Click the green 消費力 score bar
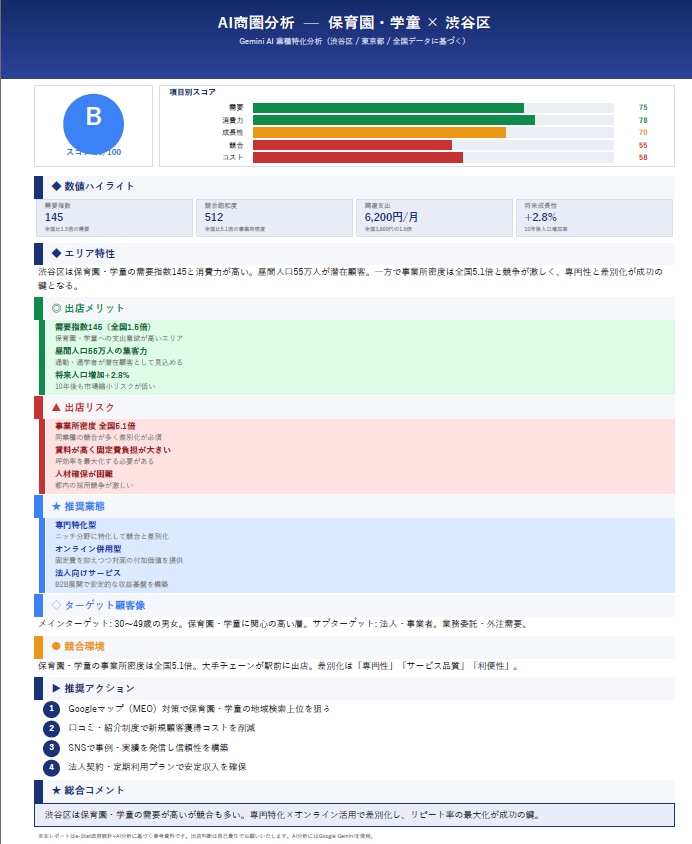The image size is (692, 844). pos(394,120)
